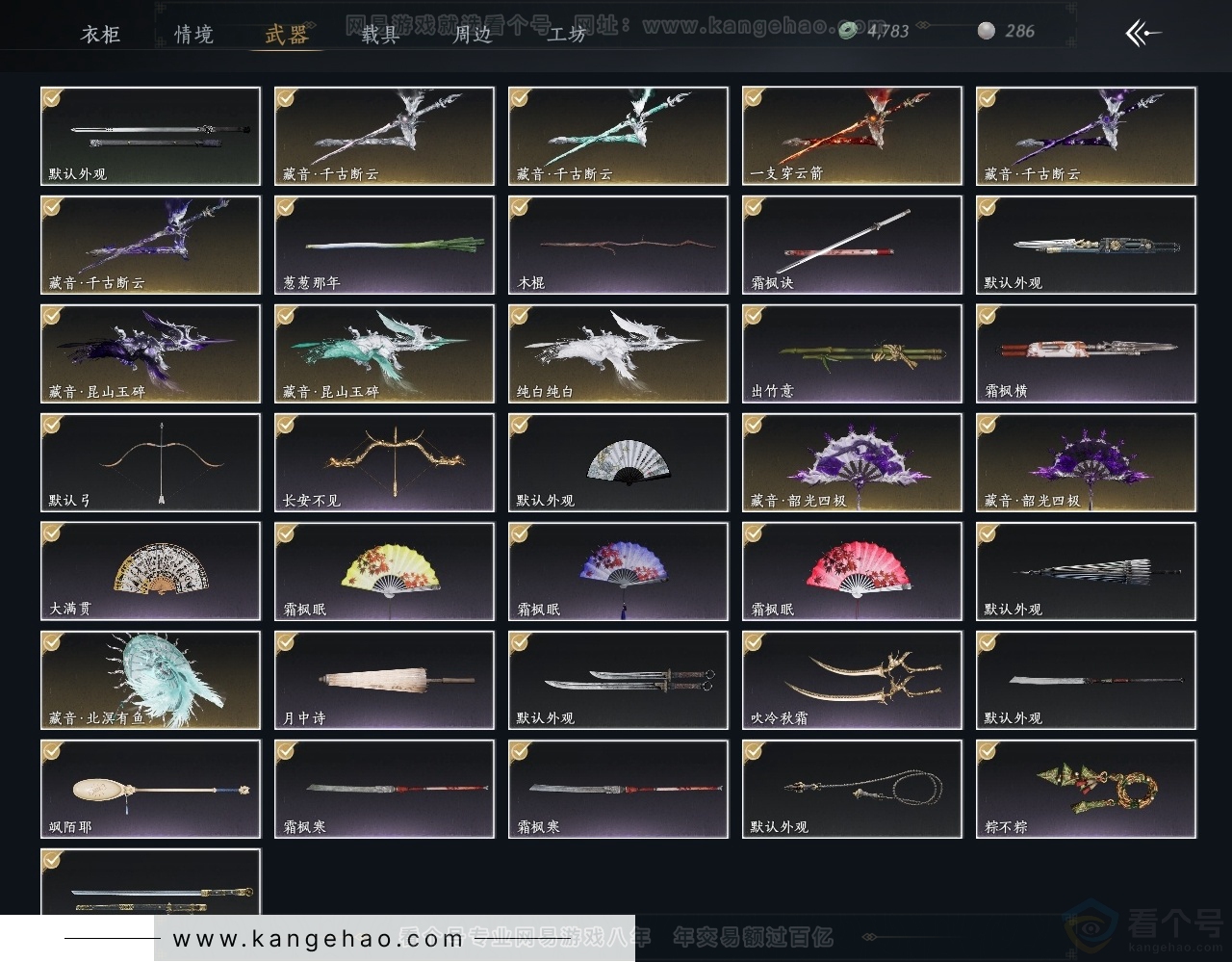
Task: Click the jade coin currency icon
Action: pos(848,31)
